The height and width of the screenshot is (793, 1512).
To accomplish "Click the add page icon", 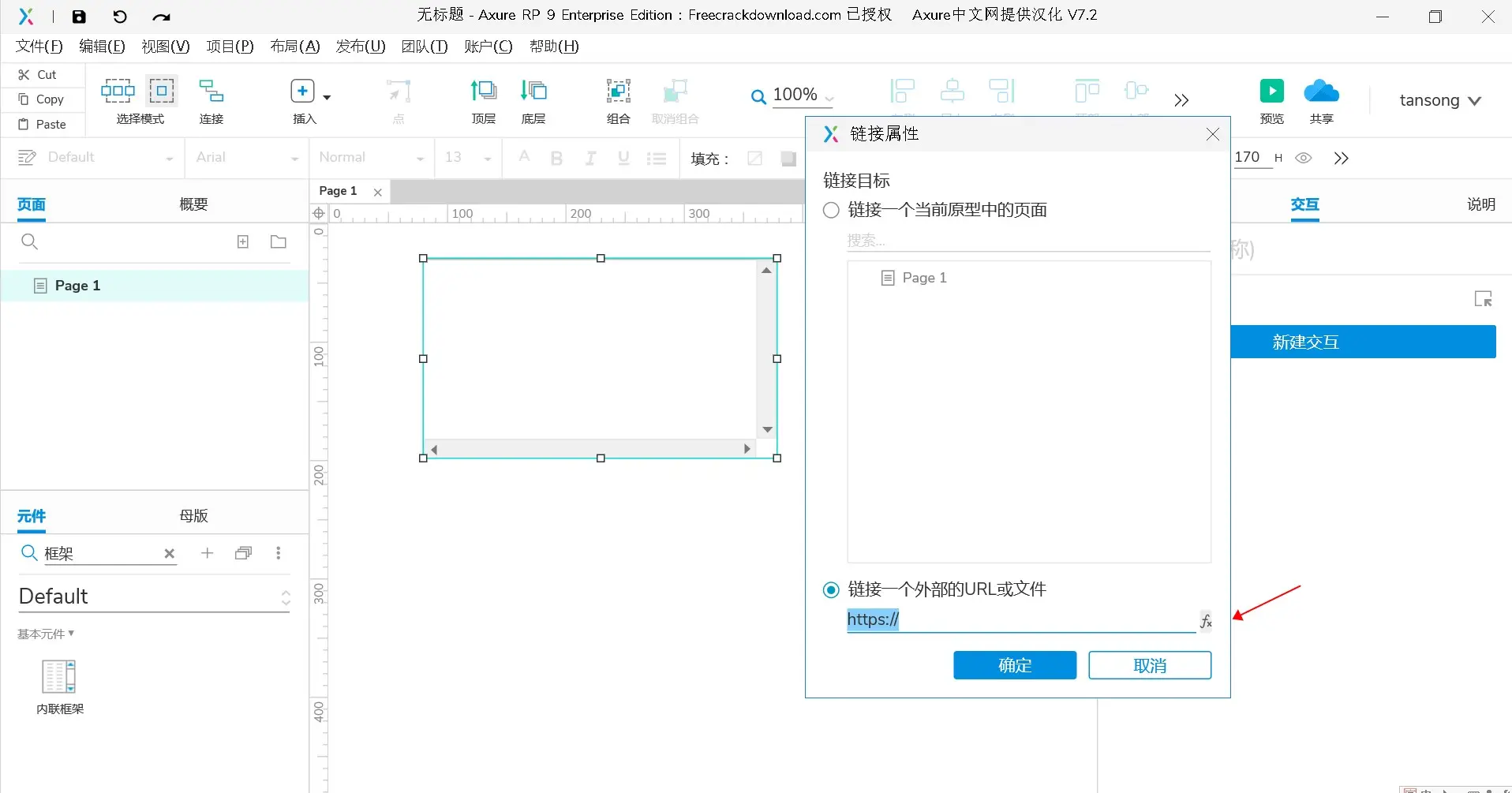I will click(243, 241).
